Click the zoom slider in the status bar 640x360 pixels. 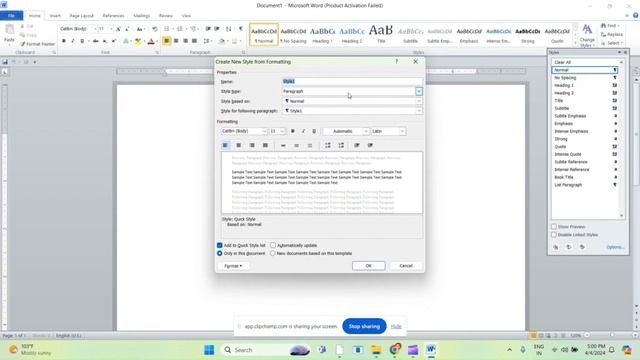(x=611, y=335)
